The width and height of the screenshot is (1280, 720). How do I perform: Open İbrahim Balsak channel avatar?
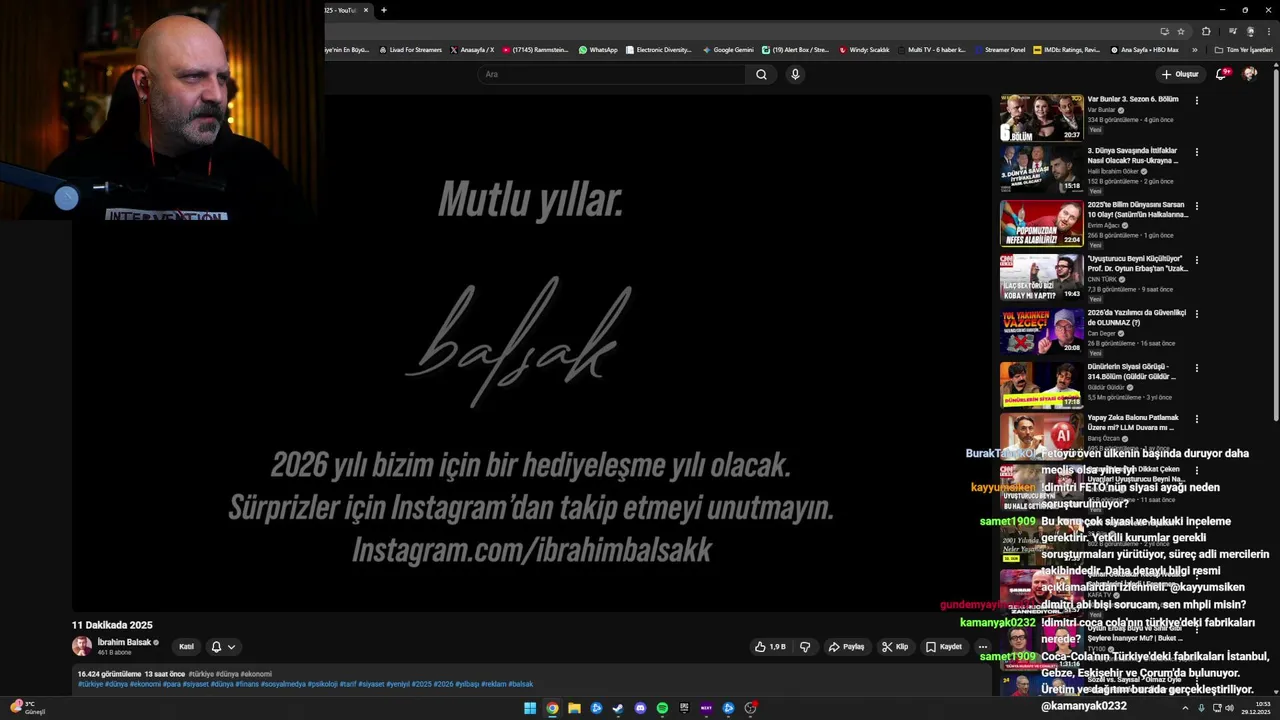pos(82,646)
